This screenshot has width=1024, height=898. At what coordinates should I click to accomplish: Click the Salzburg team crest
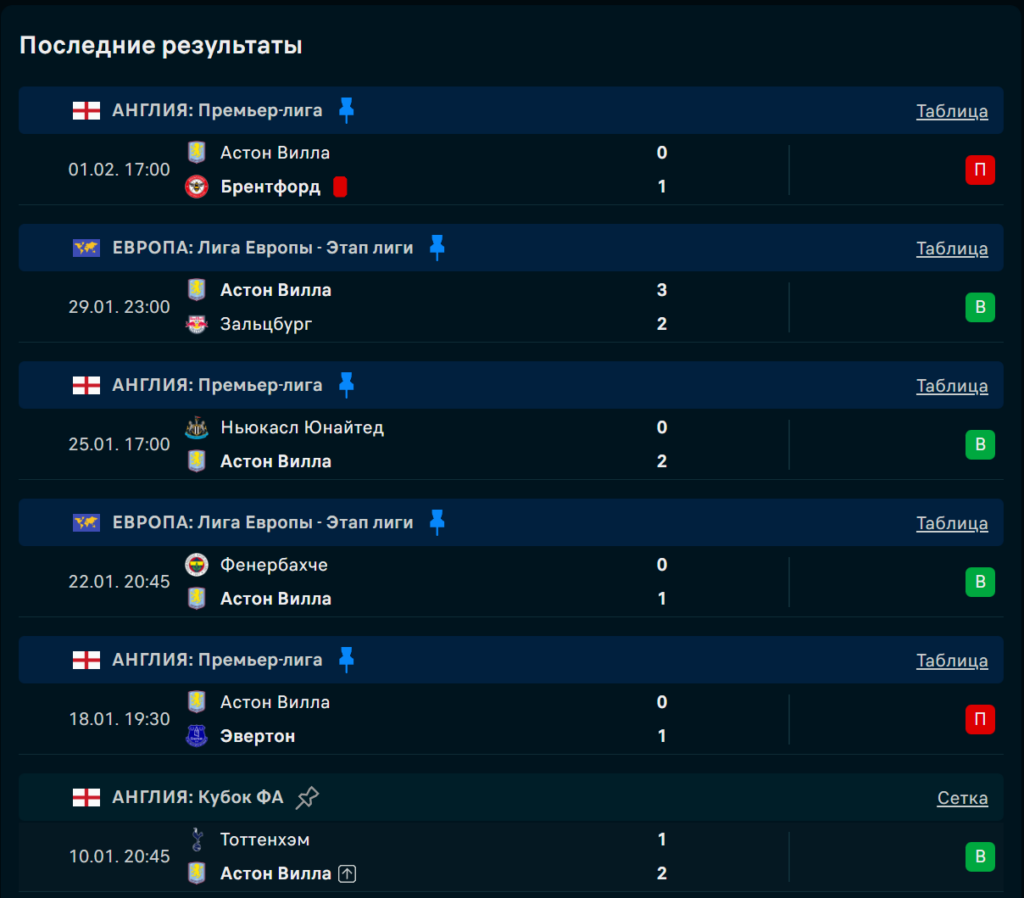[197, 324]
